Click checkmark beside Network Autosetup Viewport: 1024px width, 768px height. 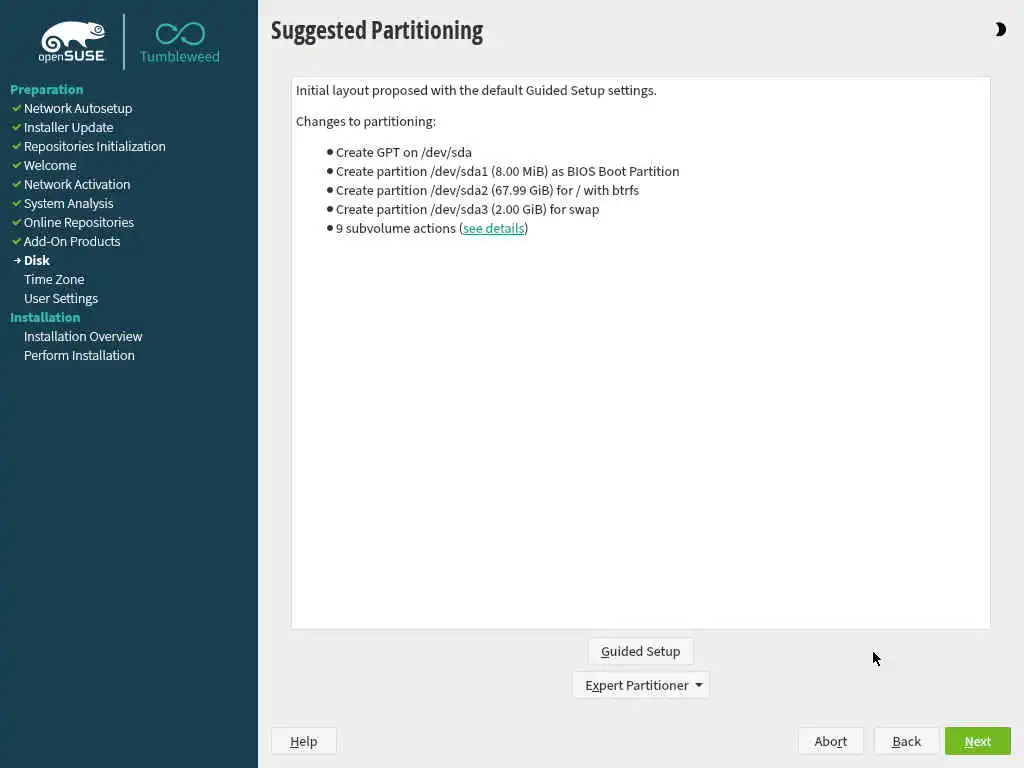pyautogui.click(x=16, y=108)
